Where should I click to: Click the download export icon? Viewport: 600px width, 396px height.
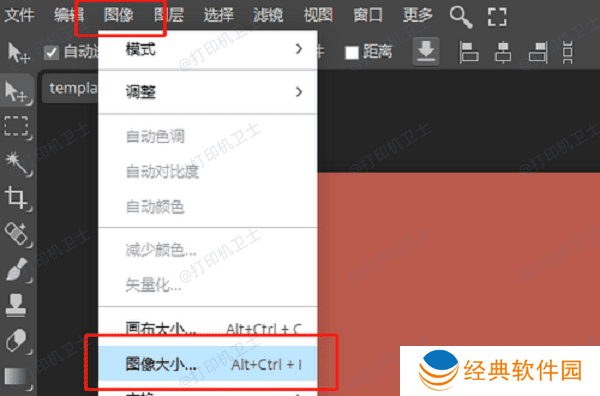pos(426,51)
